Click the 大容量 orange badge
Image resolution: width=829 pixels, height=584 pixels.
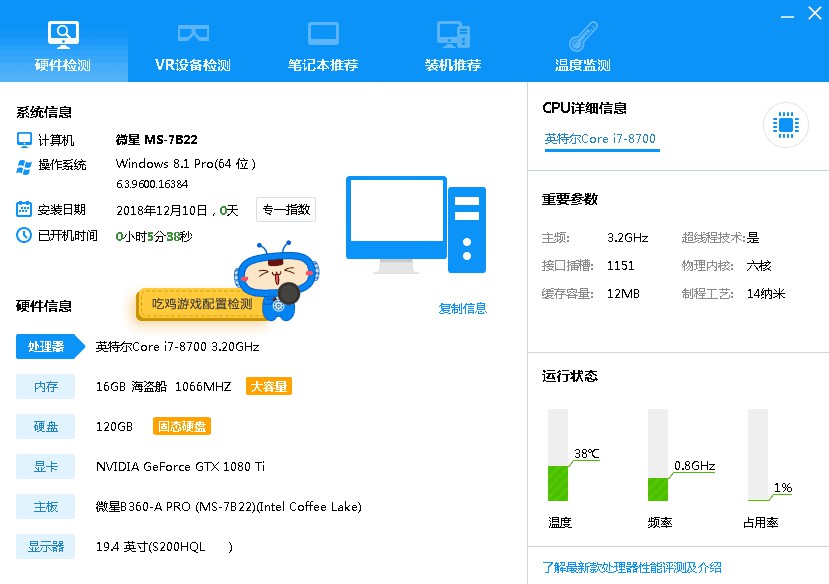click(x=269, y=386)
